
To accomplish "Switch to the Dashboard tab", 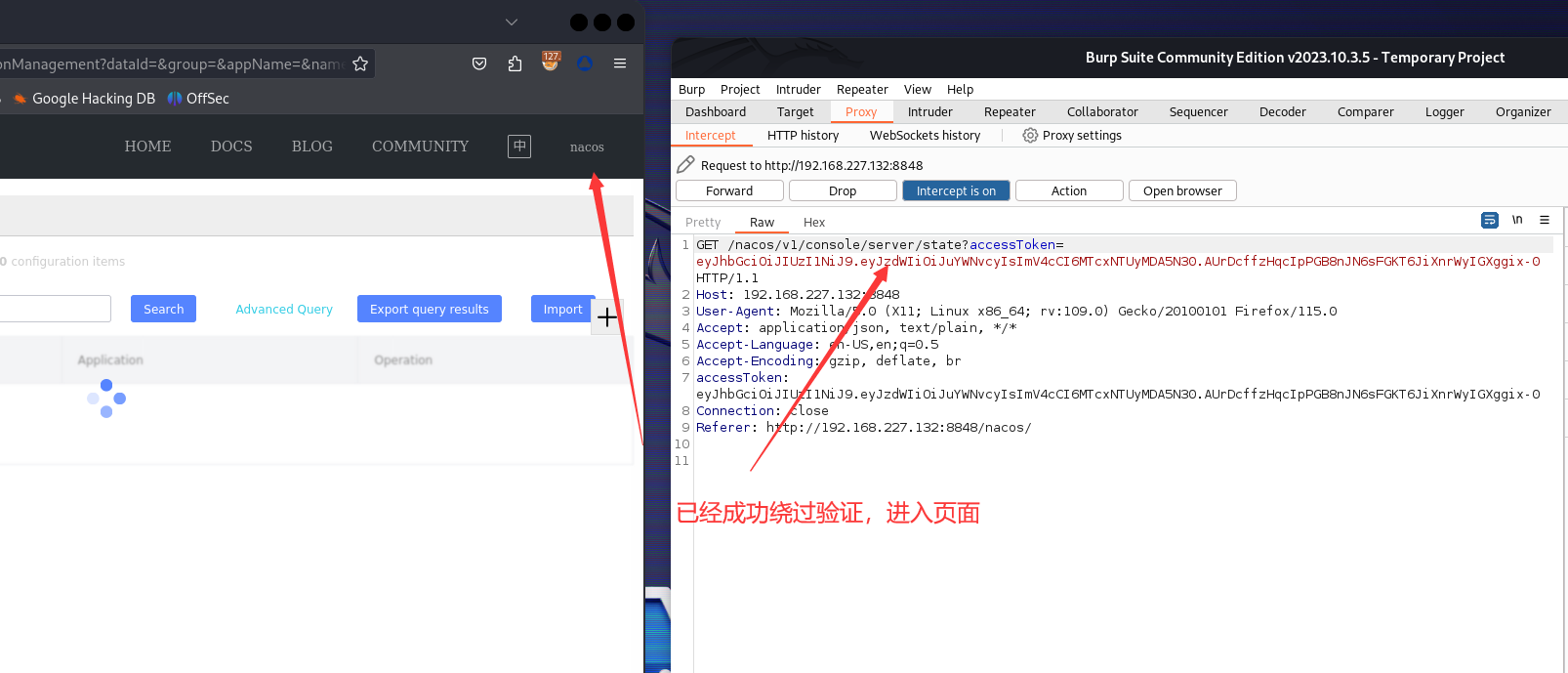I will 716,112.
